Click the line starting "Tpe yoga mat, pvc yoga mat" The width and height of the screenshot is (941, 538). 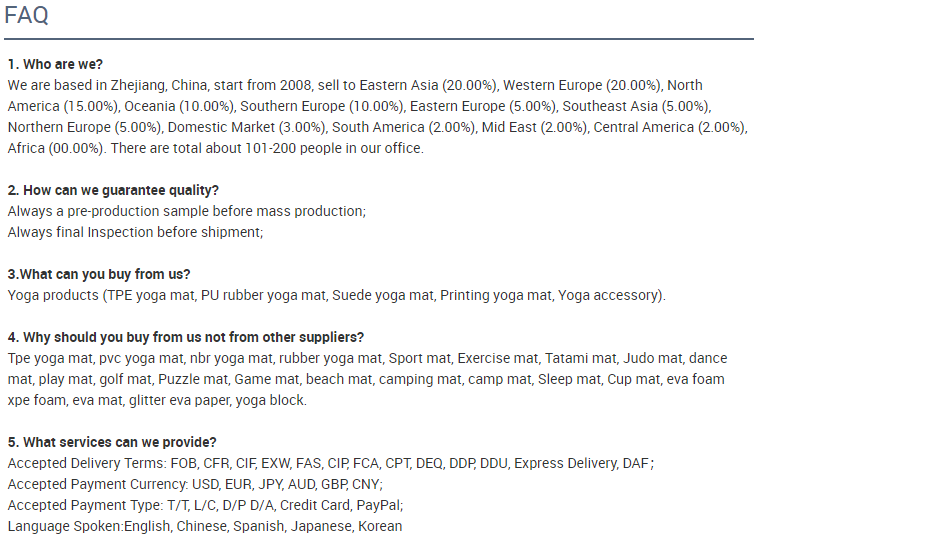pos(367,358)
